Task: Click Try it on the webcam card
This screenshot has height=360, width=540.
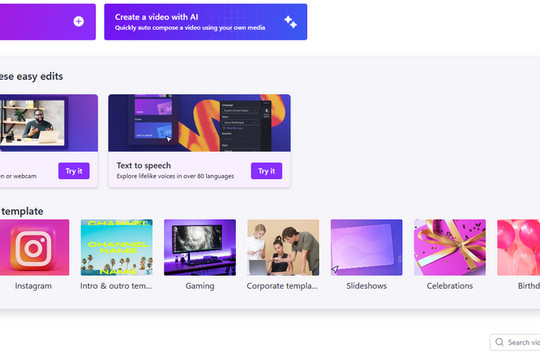Action: click(x=74, y=171)
